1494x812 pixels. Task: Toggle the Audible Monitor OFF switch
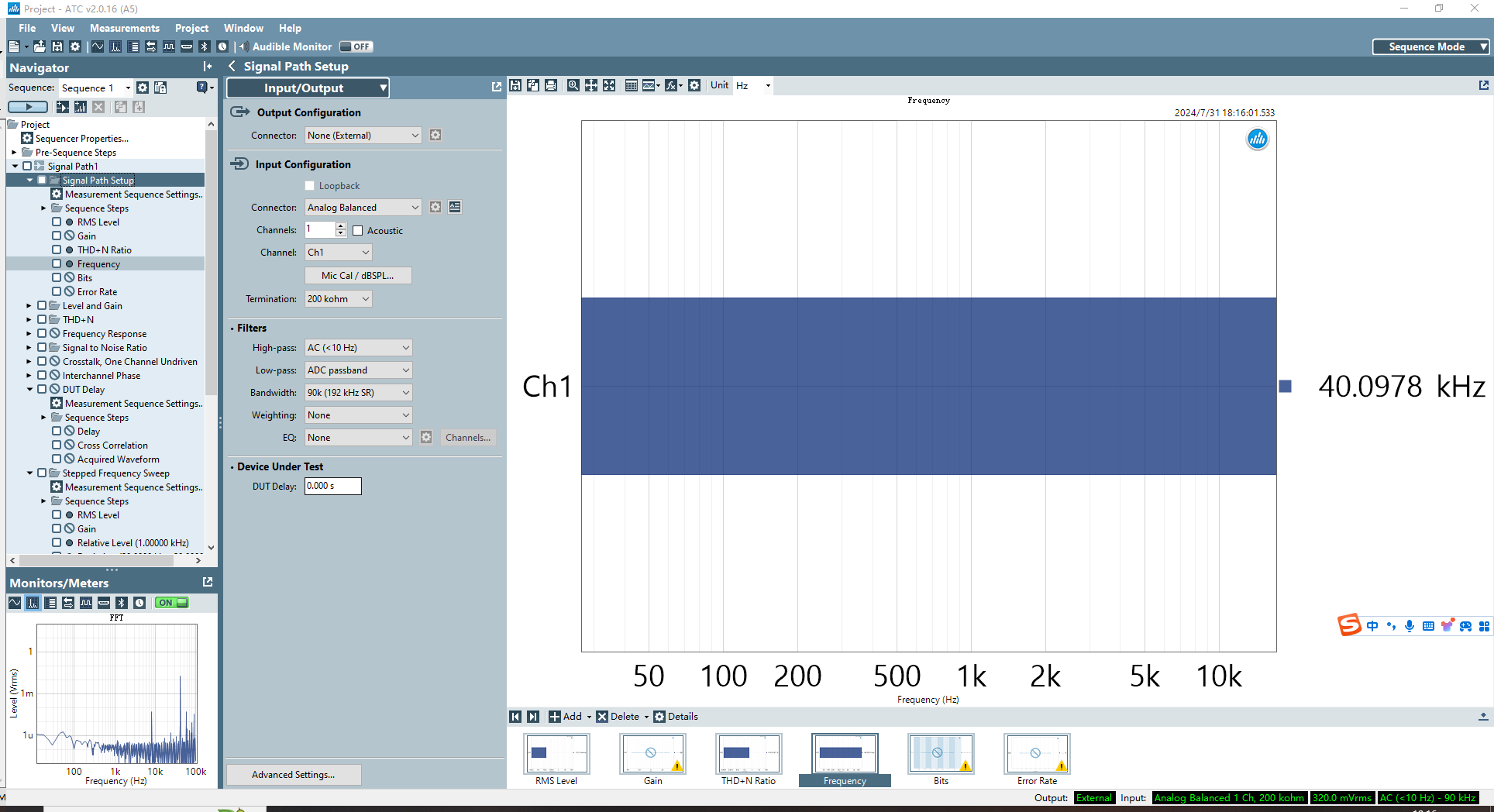pos(356,46)
